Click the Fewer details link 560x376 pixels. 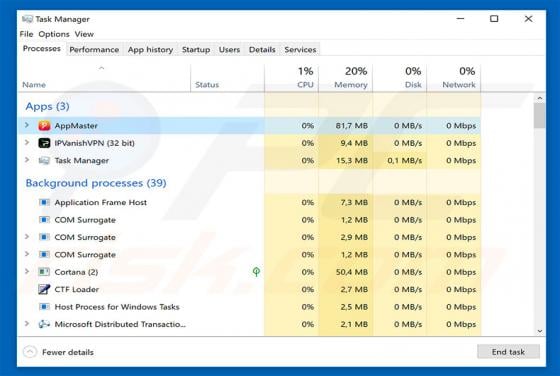68,352
